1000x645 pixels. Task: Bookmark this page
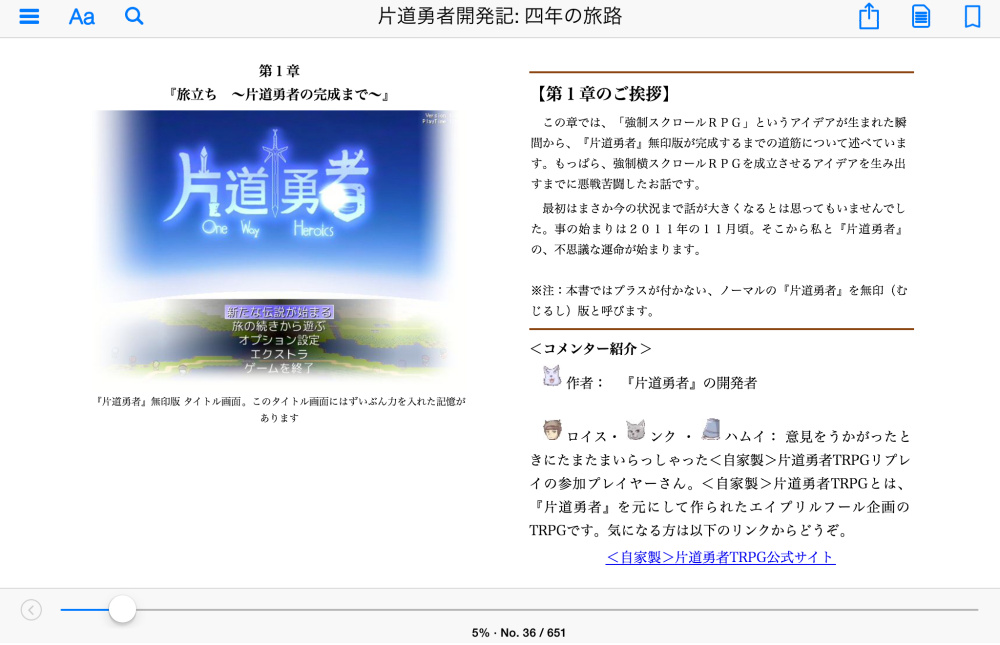[x=973, y=17]
